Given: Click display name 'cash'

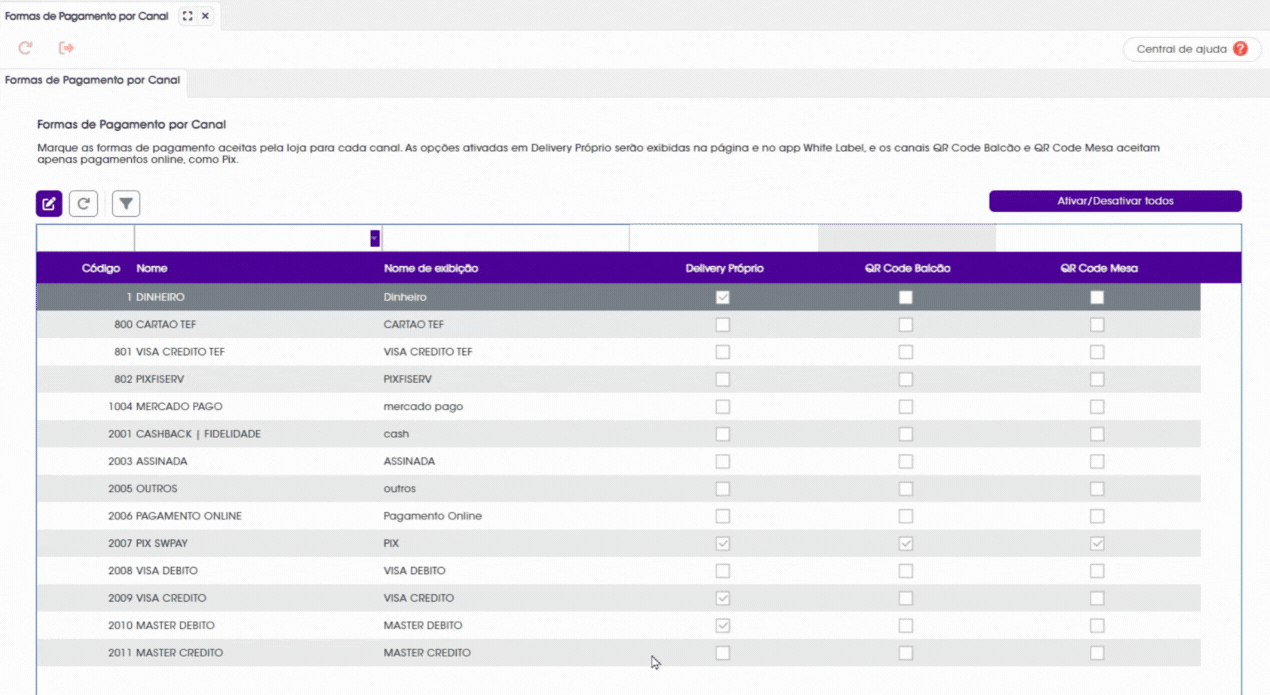Looking at the screenshot, I should [x=396, y=434].
